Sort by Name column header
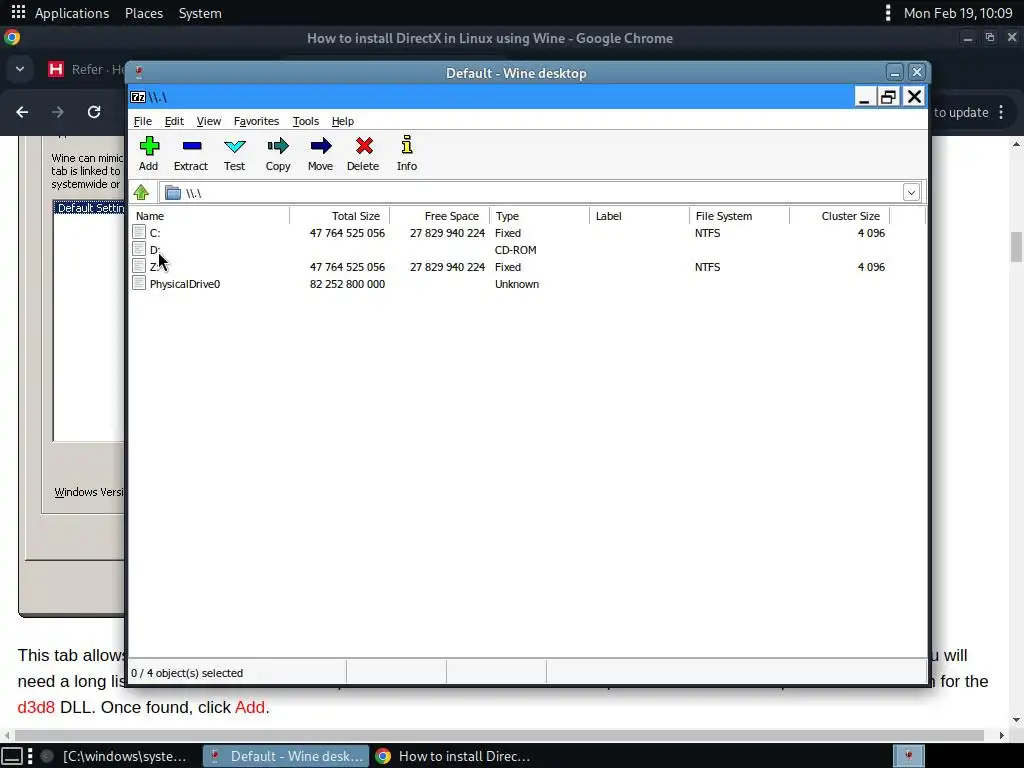 209,216
